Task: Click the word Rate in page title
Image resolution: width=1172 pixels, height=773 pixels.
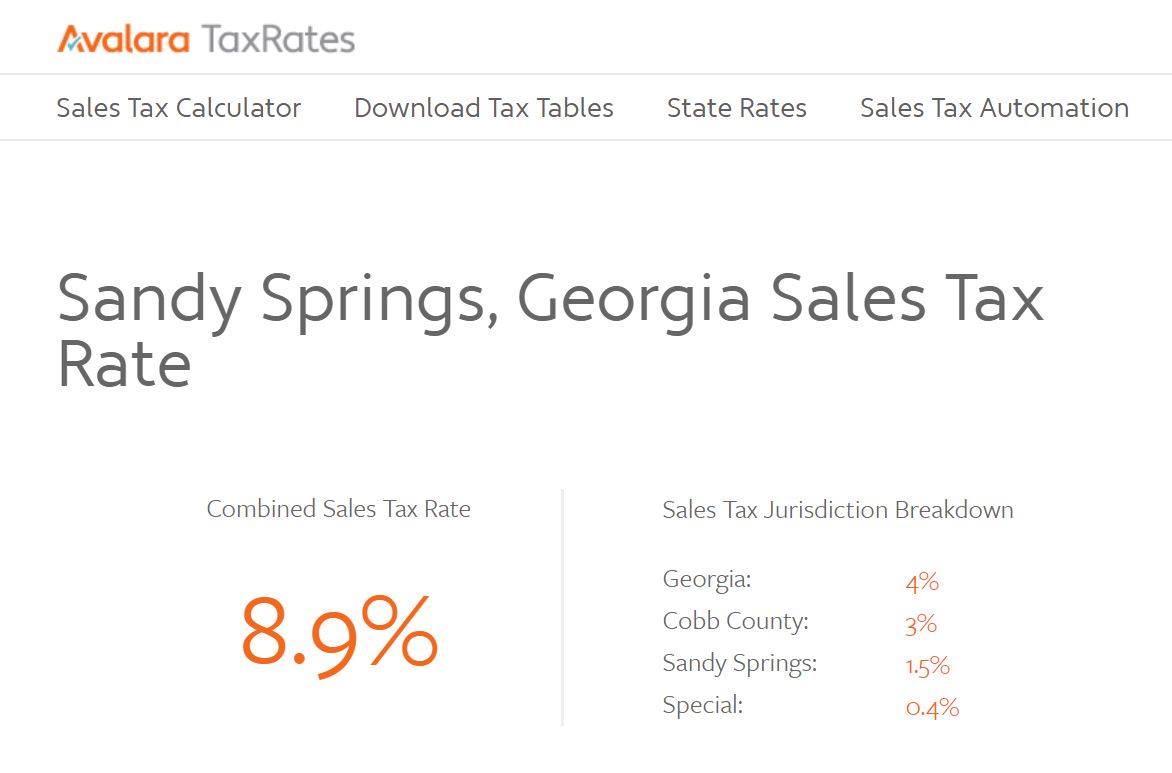Action: pyautogui.click(x=124, y=364)
